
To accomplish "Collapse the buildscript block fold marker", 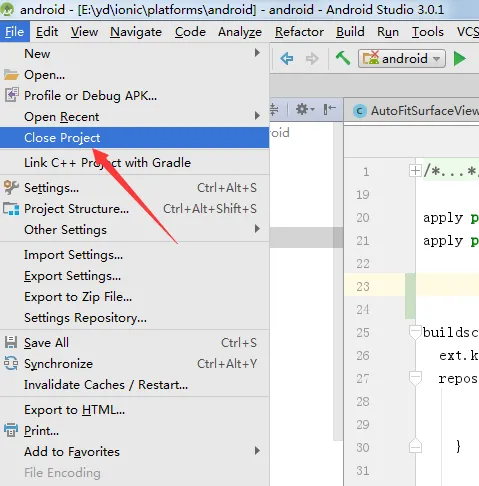I will (x=415, y=333).
